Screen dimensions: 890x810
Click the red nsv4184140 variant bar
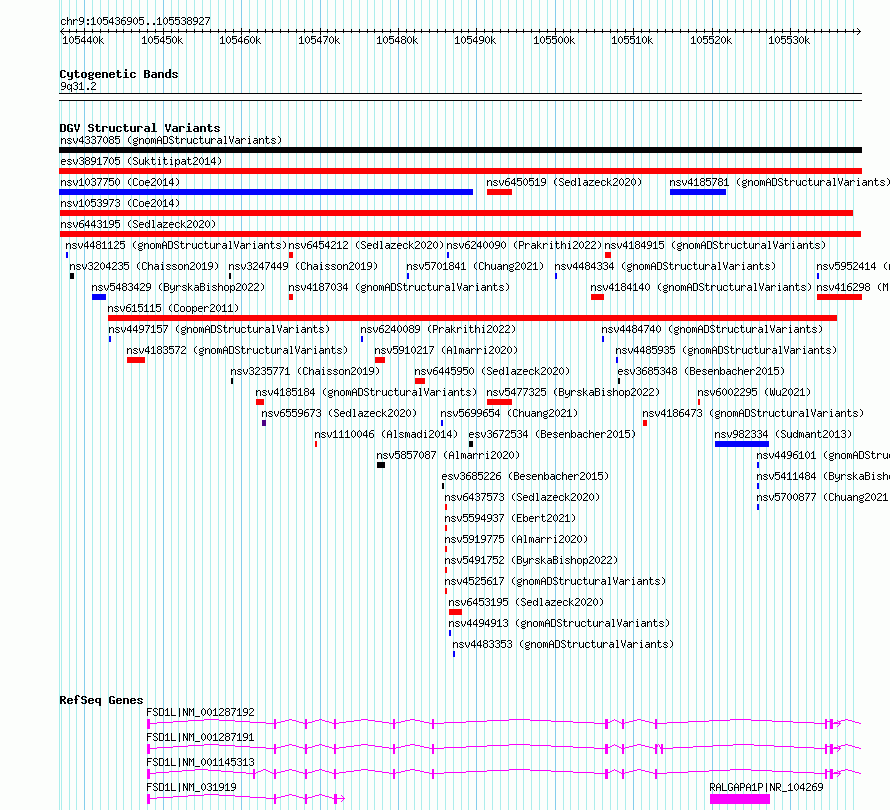pos(597,297)
